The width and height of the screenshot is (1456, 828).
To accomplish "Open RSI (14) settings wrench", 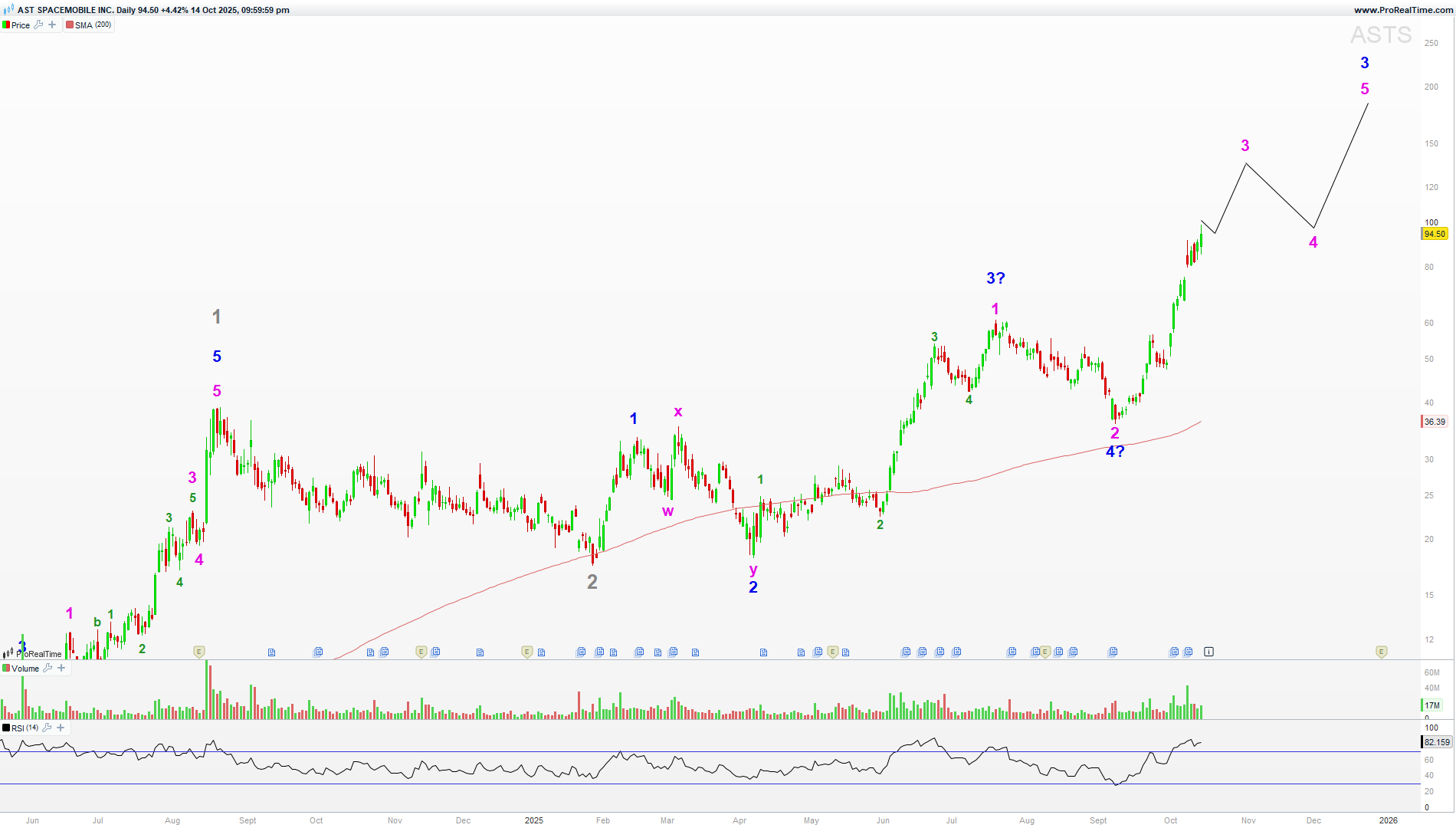I will (x=47, y=728).
